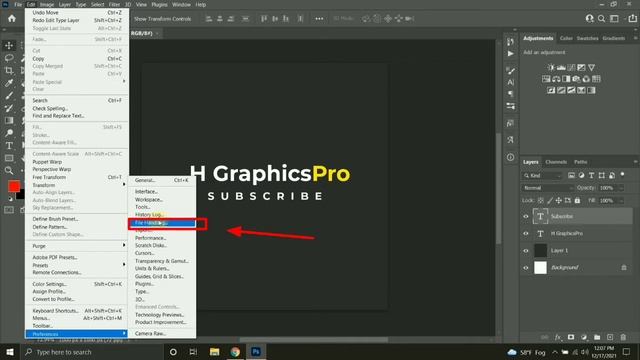
Task: Select the Zoom tool
Action: [x=9, y=171]
